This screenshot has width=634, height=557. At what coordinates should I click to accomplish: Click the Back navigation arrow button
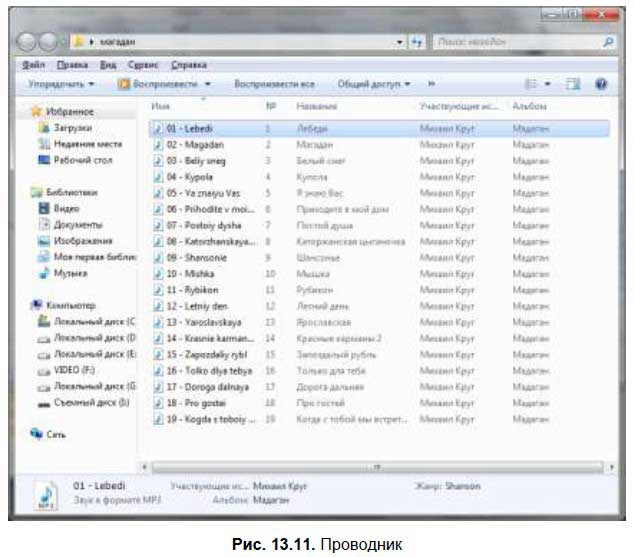[27, 42]
